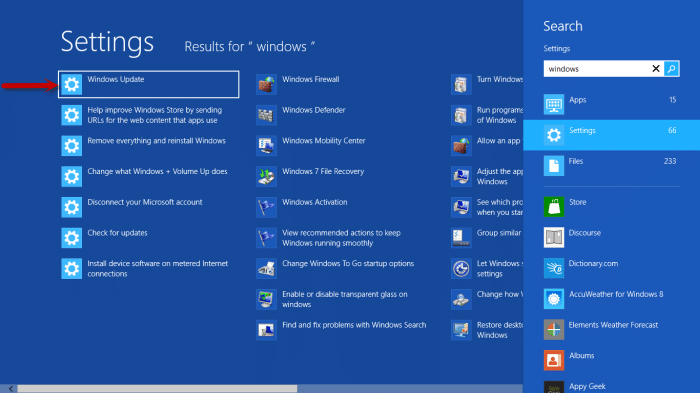The height and width of the screenshot is (393, 700).
Task: Click Disconnect your Microsoft account text
Action: click(145, 202)
